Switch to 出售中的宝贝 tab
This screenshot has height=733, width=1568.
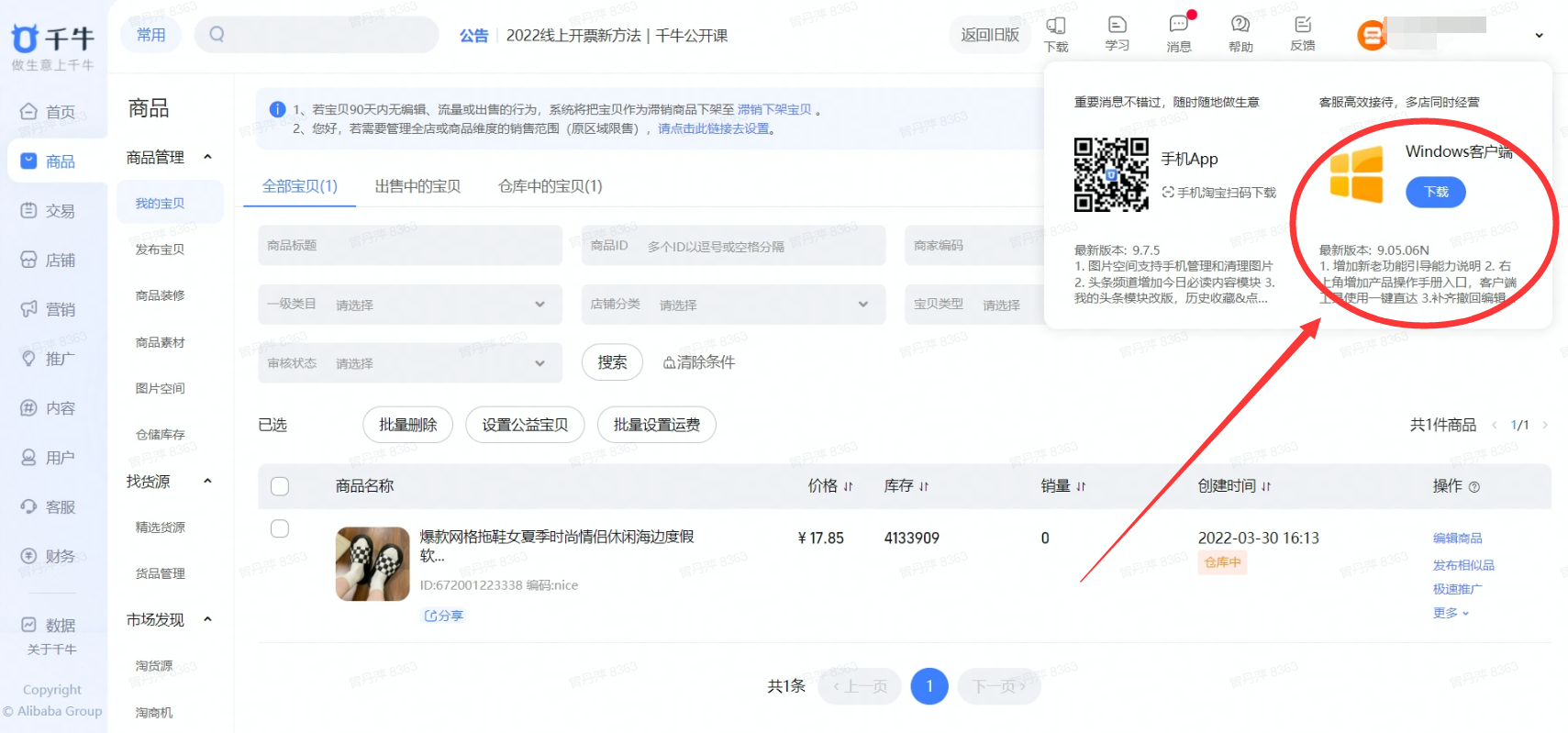pos(417,186)
